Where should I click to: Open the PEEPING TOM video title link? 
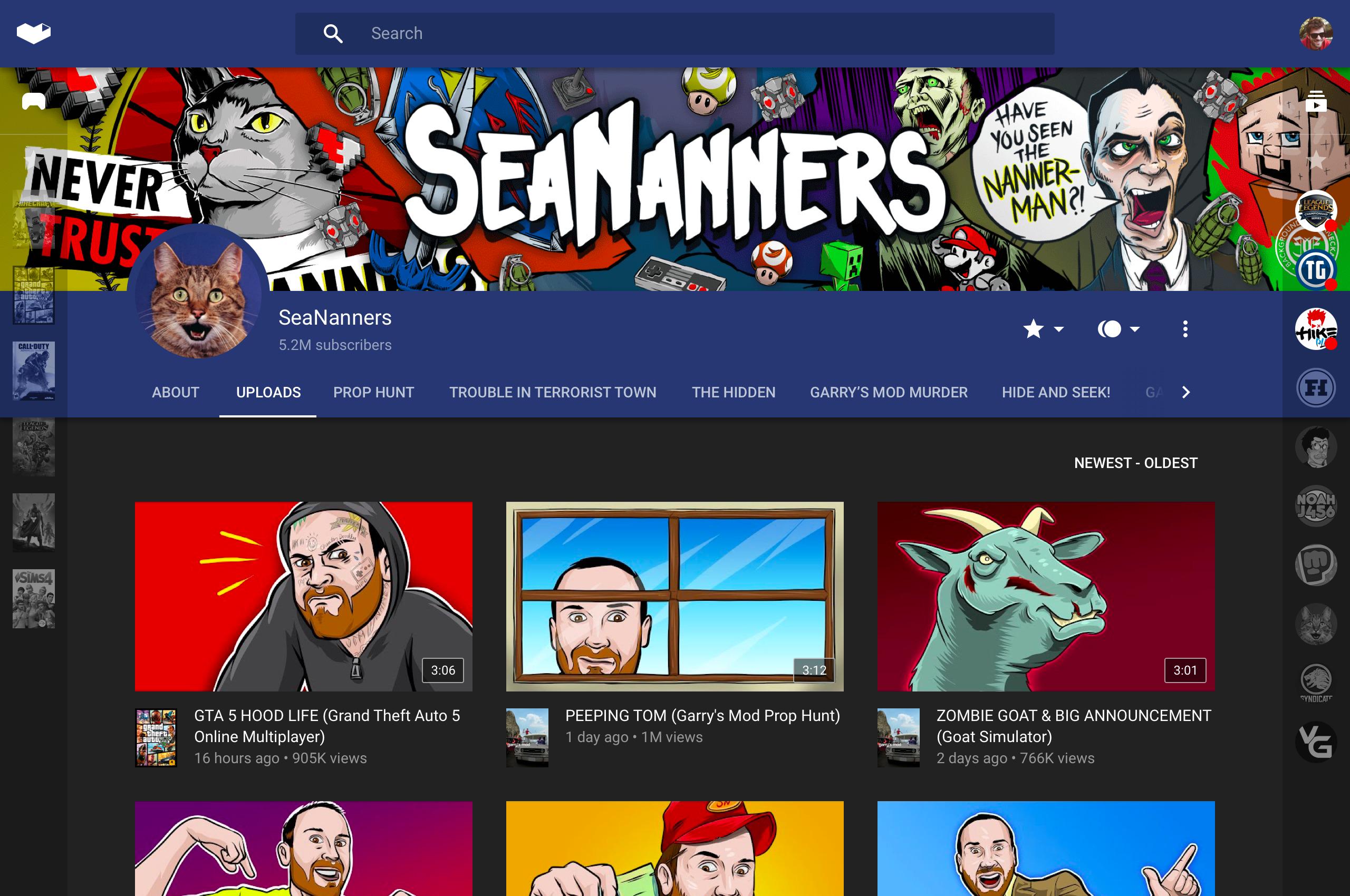[702, 715]
